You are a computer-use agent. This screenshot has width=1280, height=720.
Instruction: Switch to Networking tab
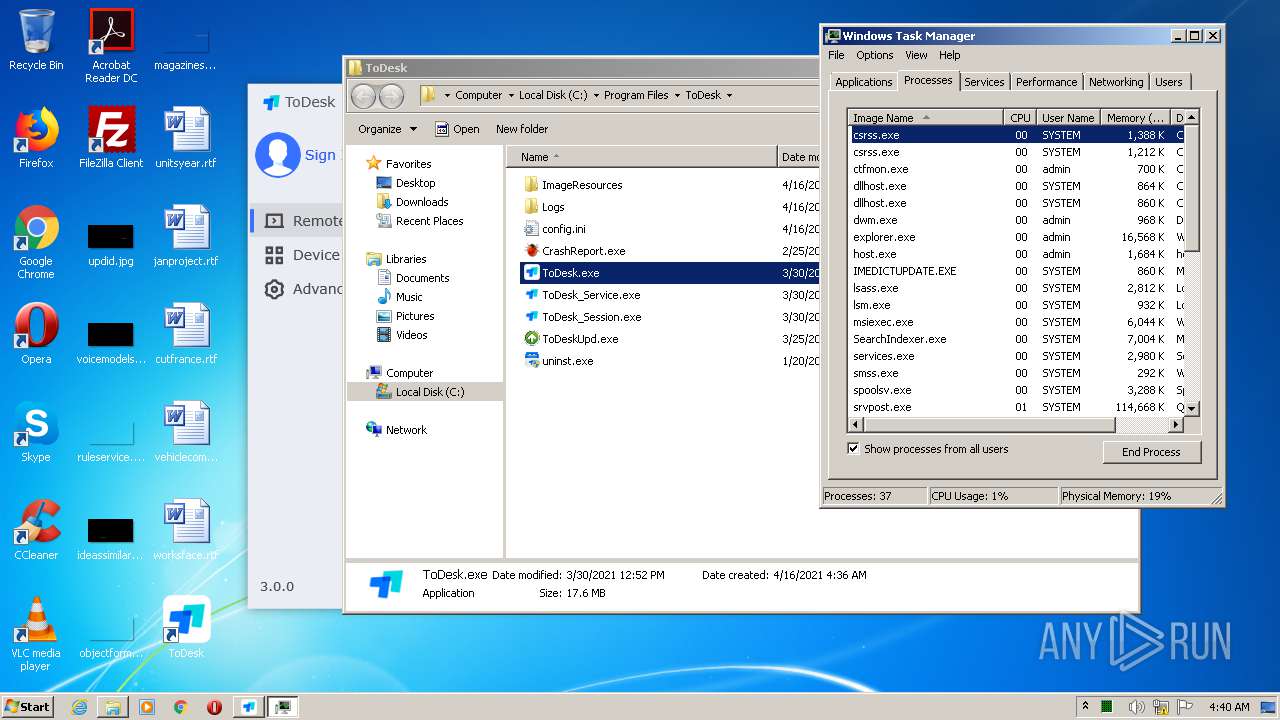pyautogui.click(x=1116, y=82)
